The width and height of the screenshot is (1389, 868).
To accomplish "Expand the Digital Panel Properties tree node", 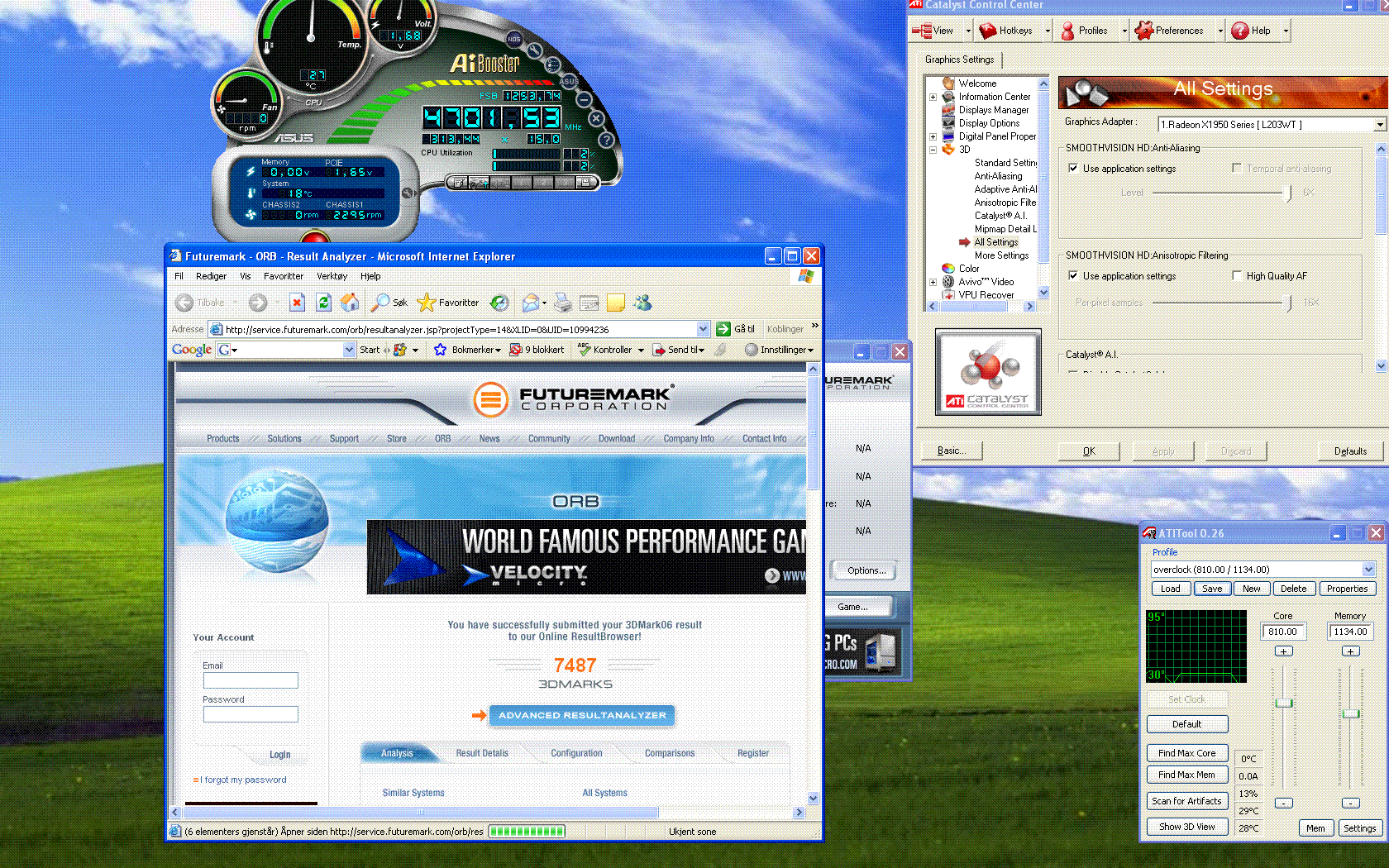I will pyautogui.click(x=933, y=136).
